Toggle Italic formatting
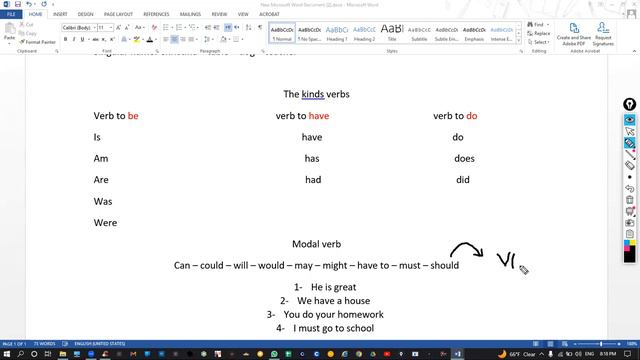The width and height of the screenshot is (640, 360). pos(74,40)
